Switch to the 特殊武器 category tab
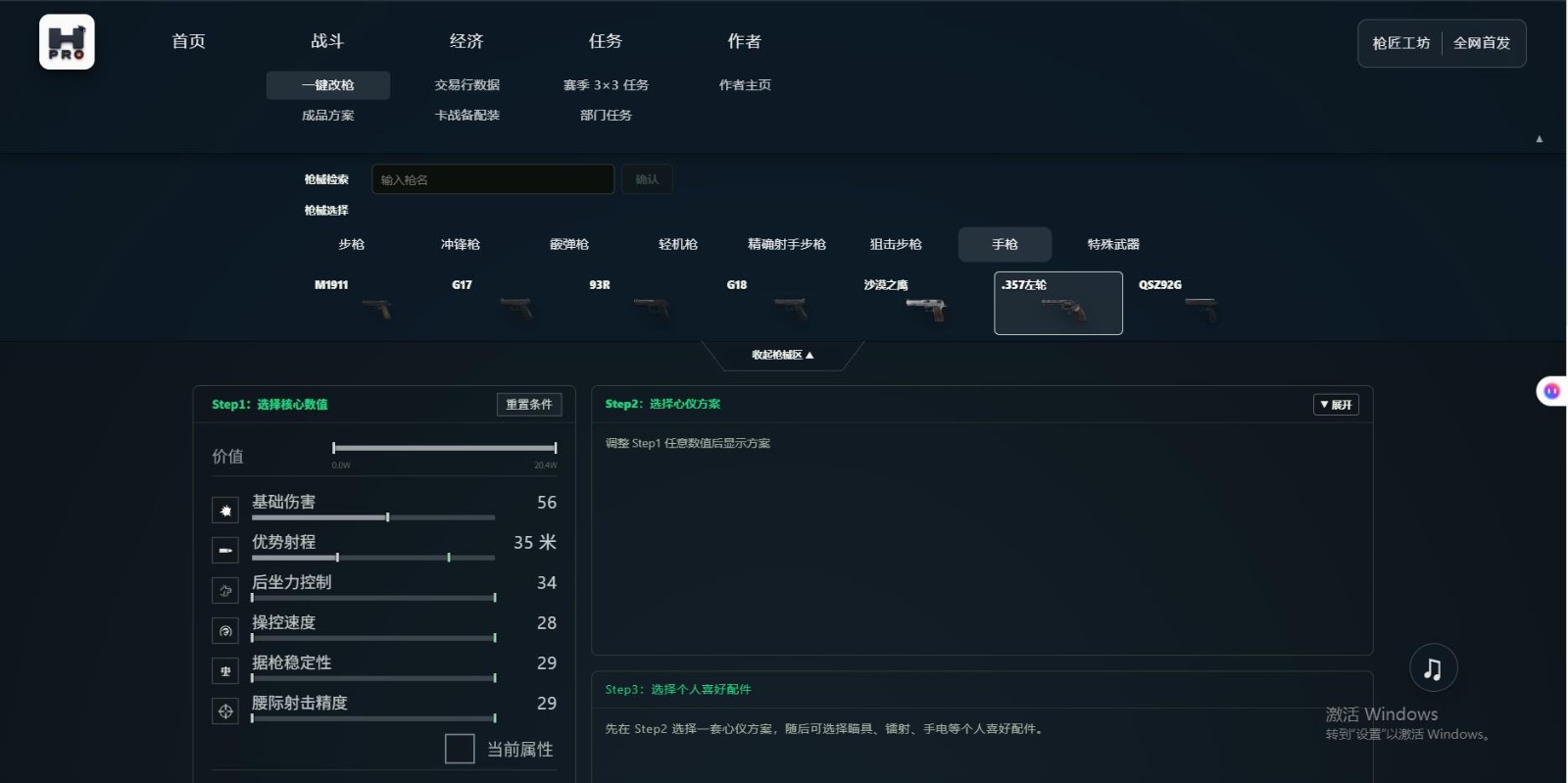Image resolution: width=1568 pixels, height=783 pixels. (x=1113, y=244)
